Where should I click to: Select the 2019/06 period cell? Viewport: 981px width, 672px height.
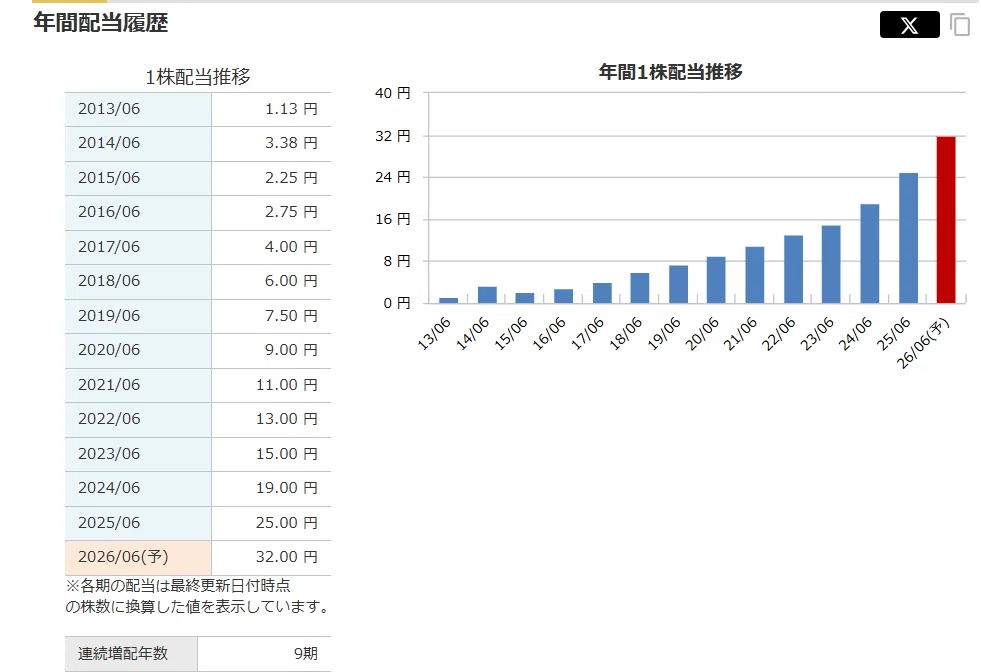tap(138, 316)
